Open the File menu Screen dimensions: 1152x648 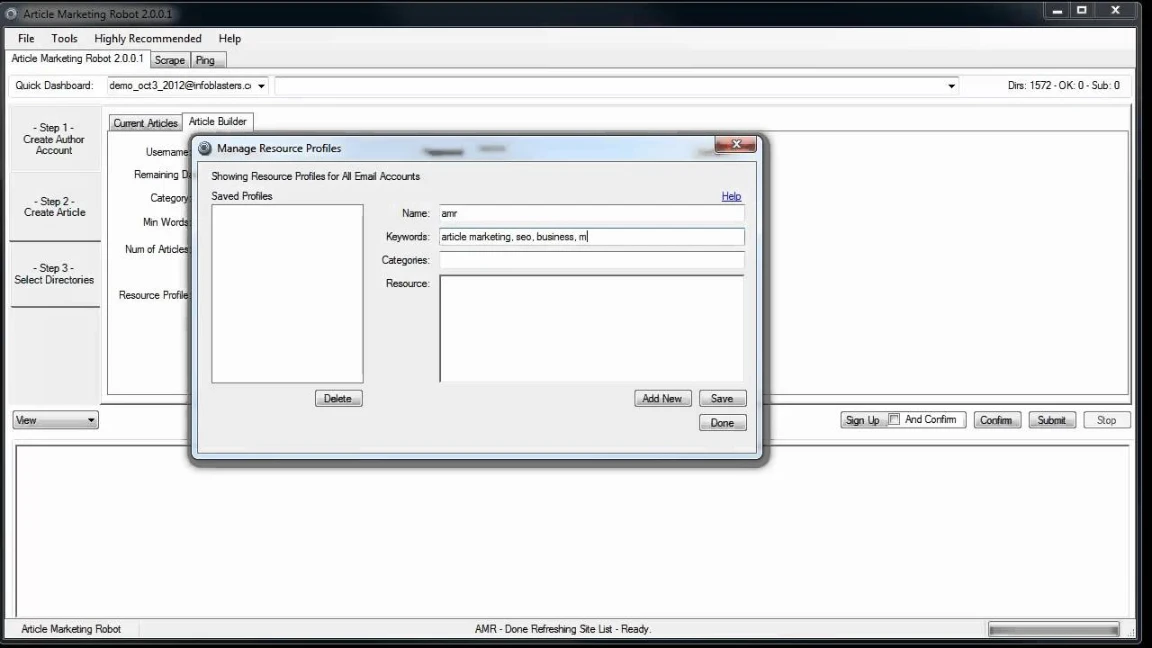(x=26, y=38)
